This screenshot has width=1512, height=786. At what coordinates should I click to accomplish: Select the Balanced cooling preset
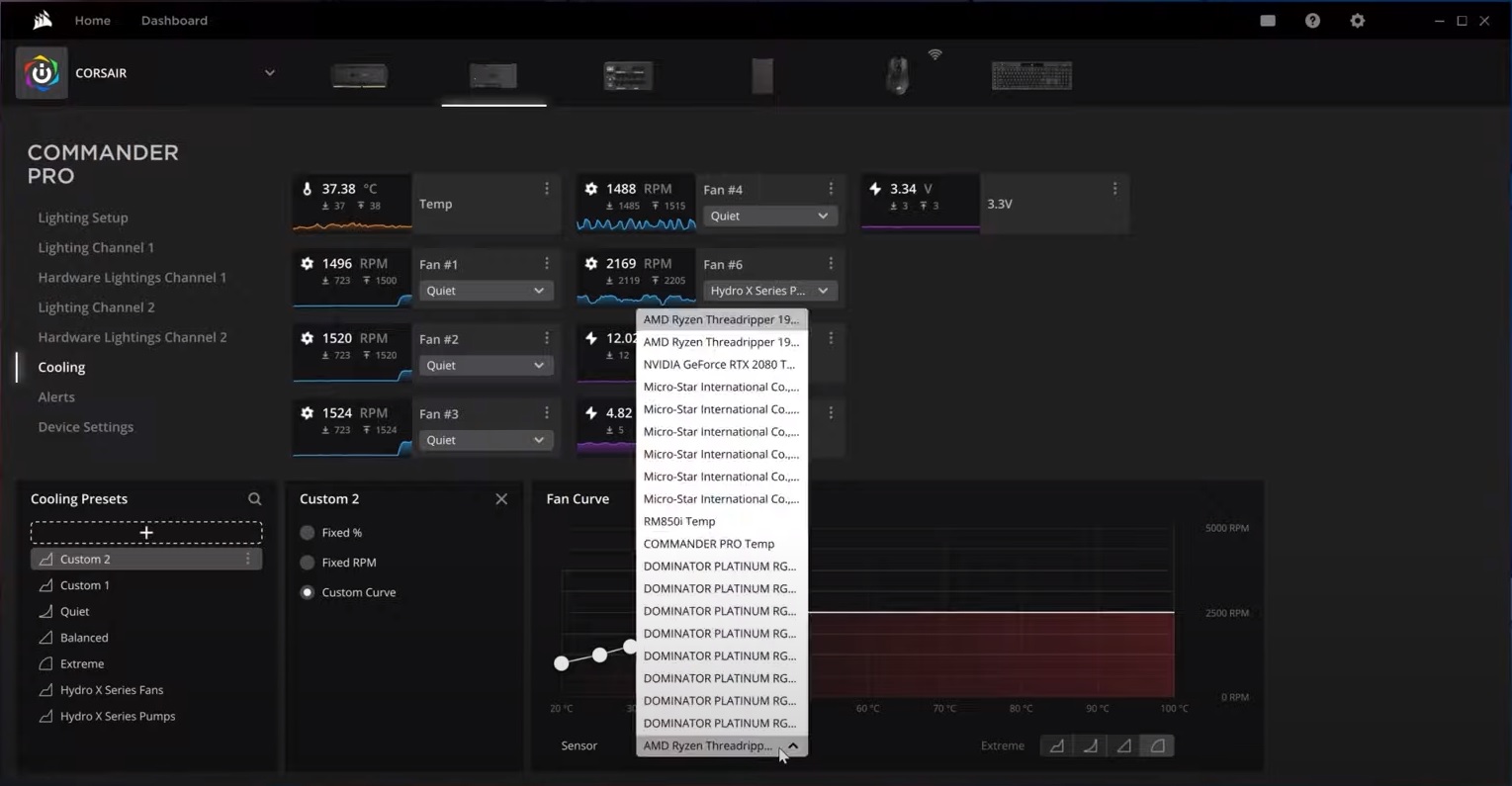coord(84,637)
